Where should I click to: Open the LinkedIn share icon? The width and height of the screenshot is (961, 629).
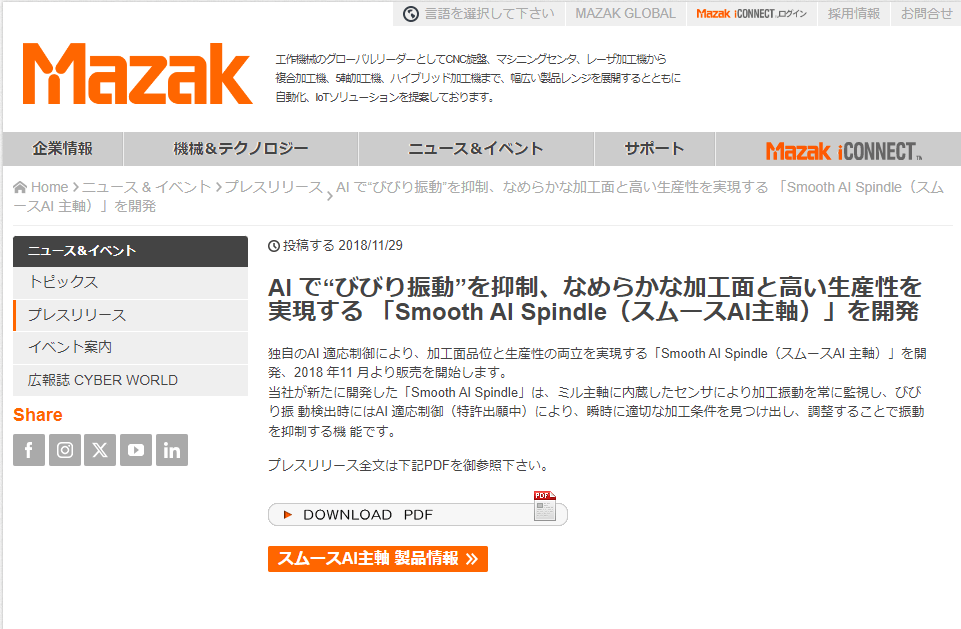point(172,450)
